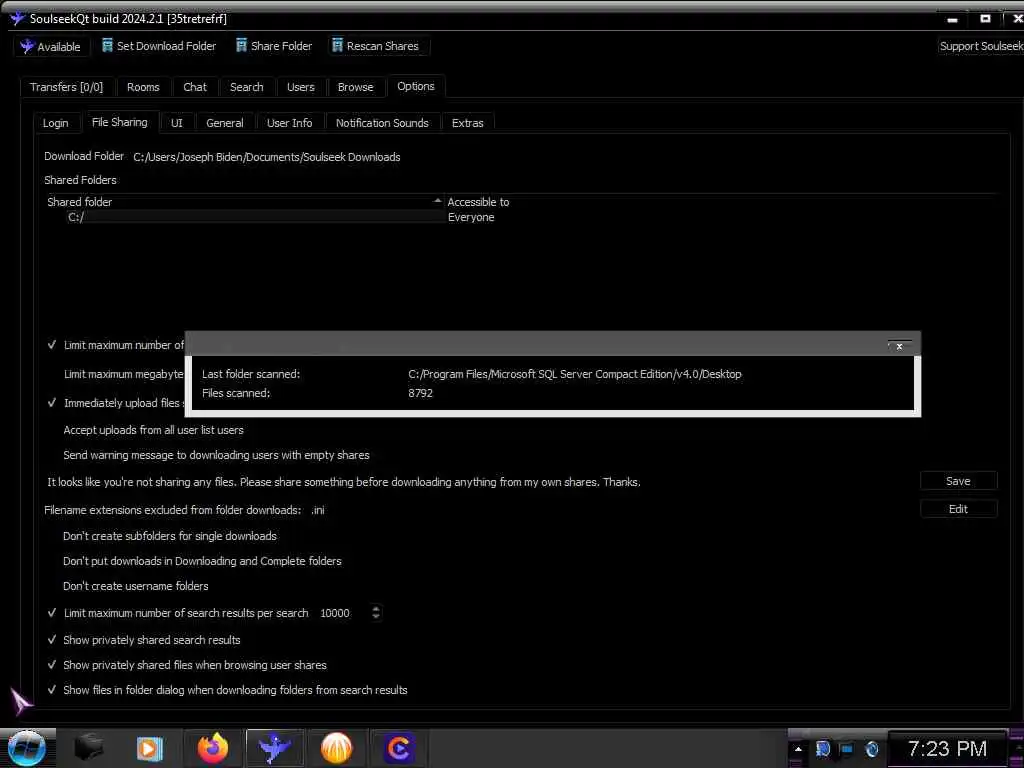This screenshot has height=768, width=1024.
Task: Open the Windows Start menu orb
Action: [27, 748]
